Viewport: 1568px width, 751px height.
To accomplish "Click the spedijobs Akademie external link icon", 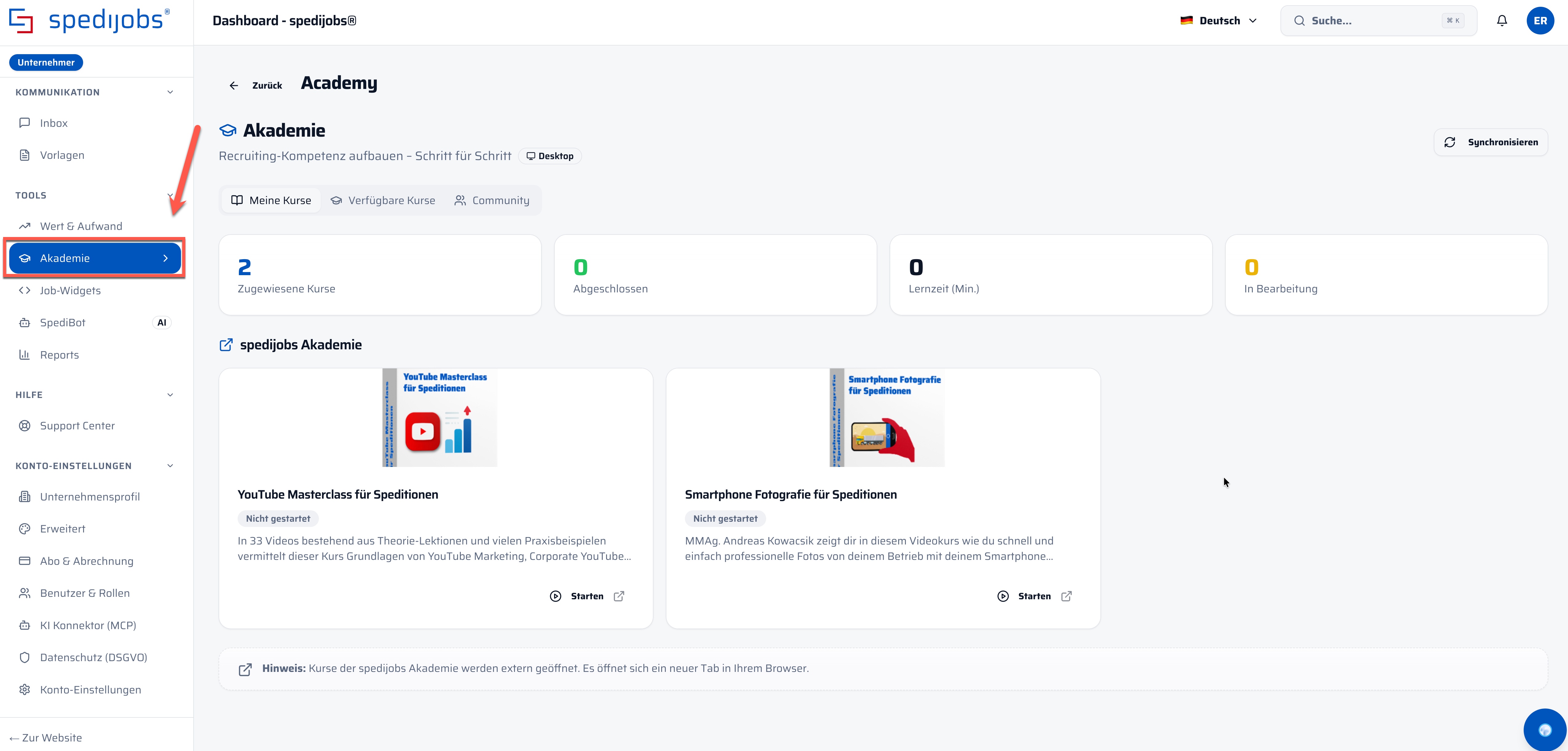I will tap(226, 345).
